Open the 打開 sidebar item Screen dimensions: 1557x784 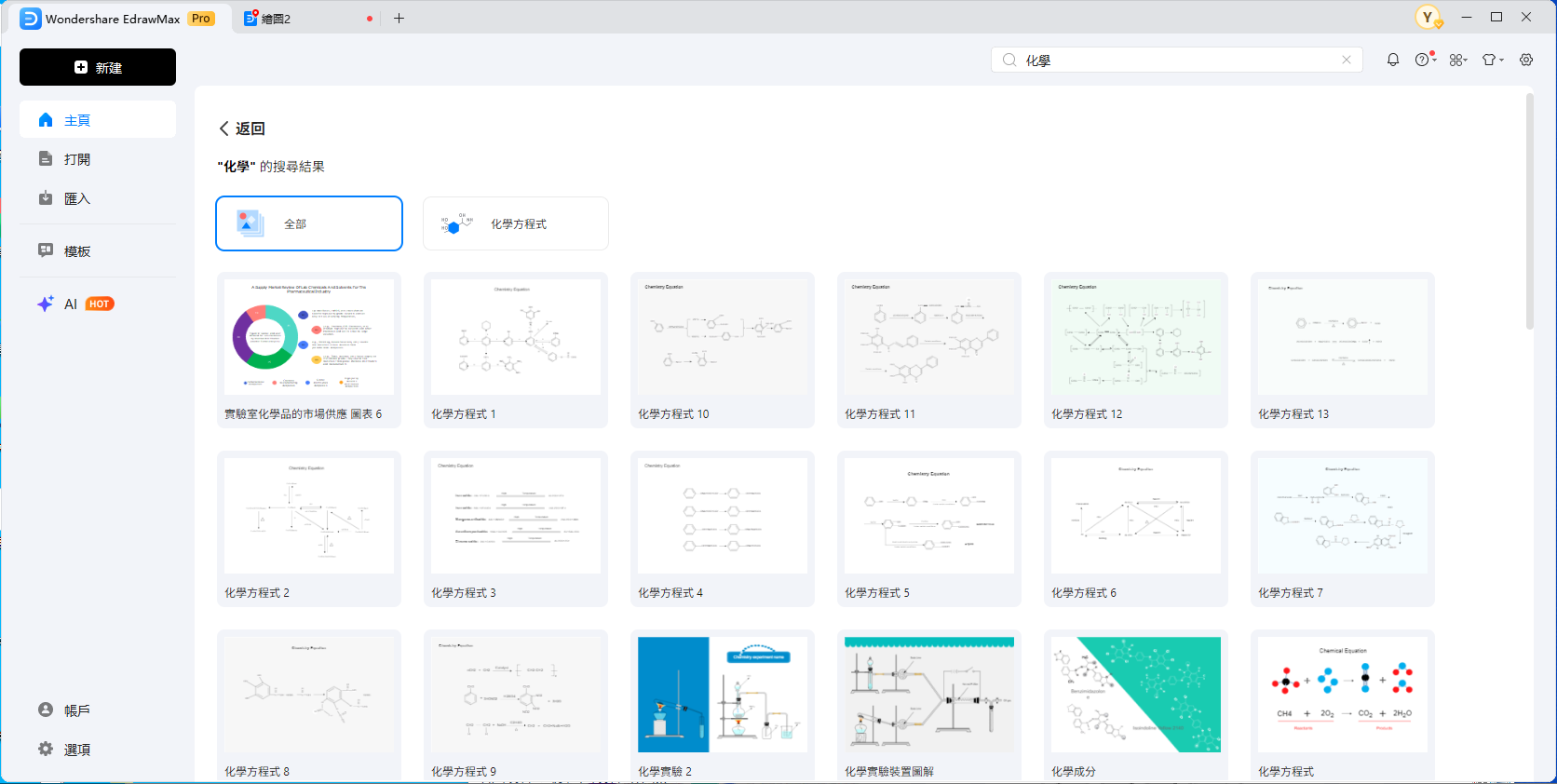[x=76, y=159]
